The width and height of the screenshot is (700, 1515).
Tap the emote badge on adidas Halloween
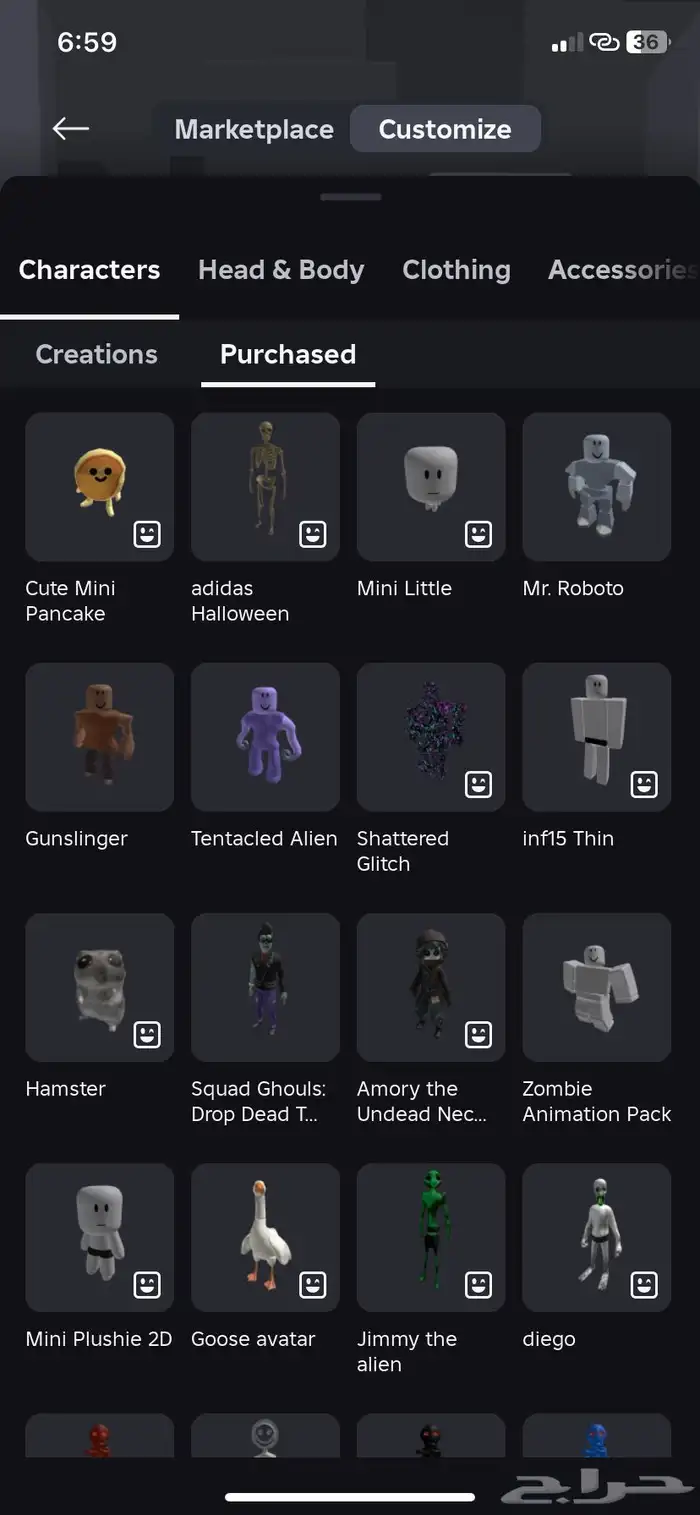(313, 534)
